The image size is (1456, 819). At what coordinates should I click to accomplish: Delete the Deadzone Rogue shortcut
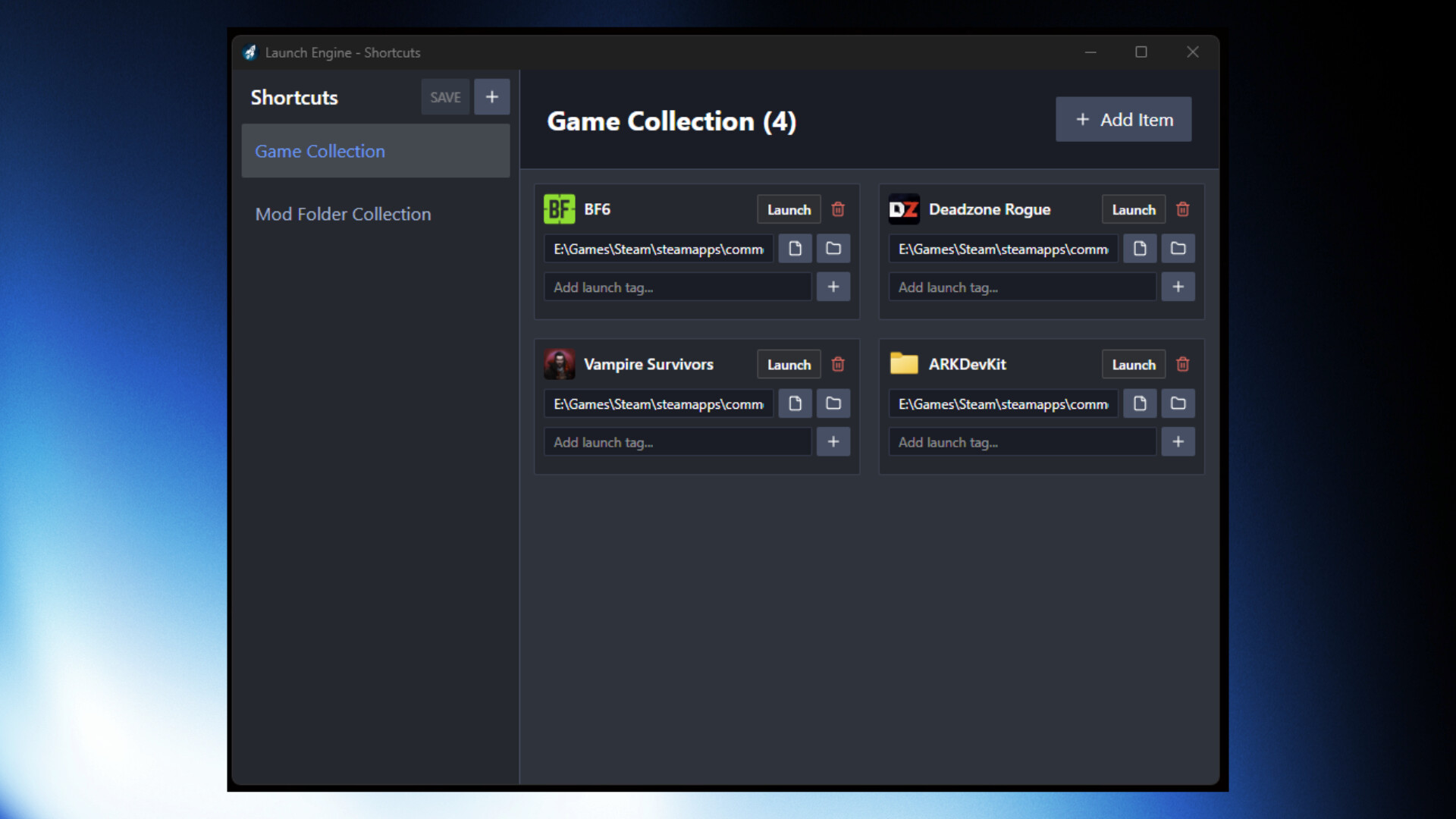[1182, 209]
